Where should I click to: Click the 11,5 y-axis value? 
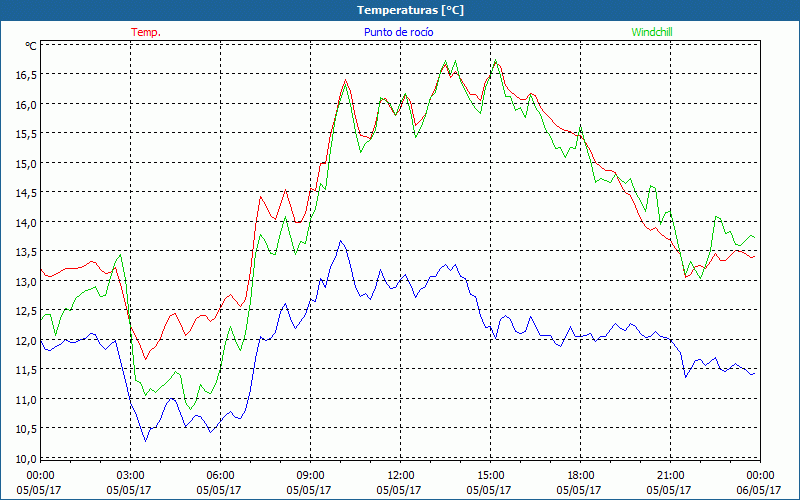[x=26, y=370]
